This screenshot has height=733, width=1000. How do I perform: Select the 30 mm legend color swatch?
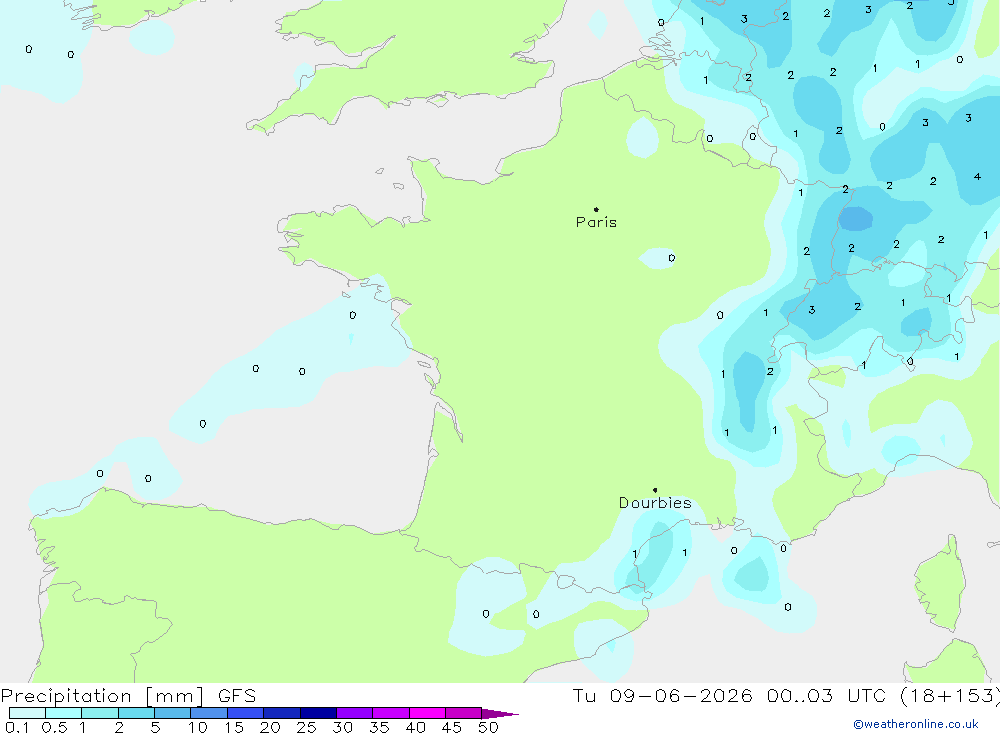(x=354, y=713)
